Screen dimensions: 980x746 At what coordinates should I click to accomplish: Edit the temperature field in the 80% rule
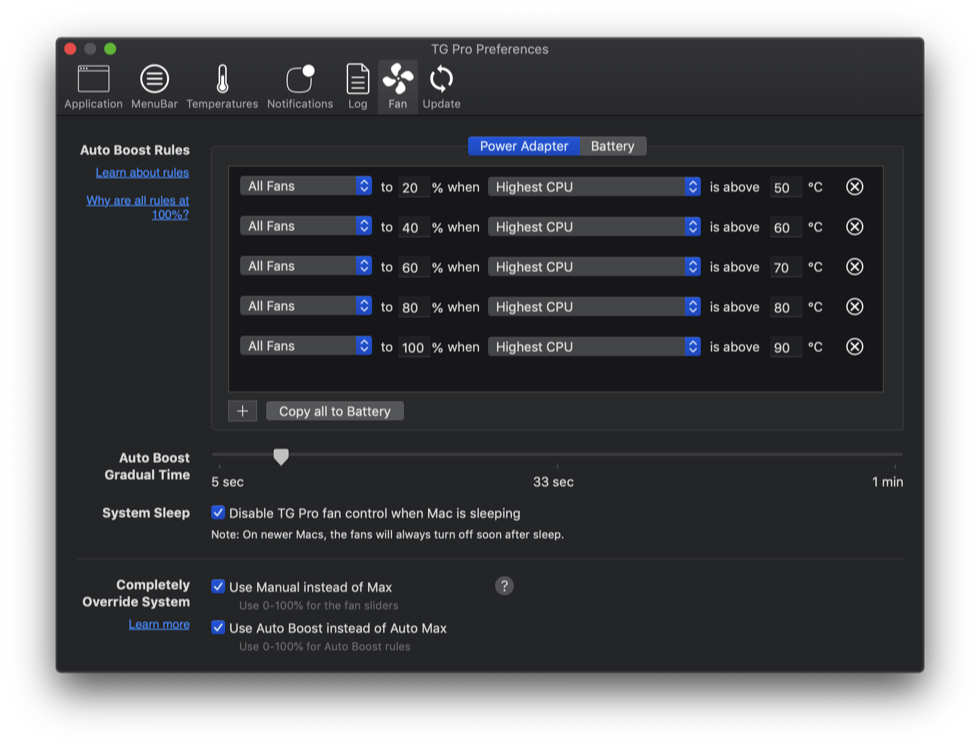(786, 307)
